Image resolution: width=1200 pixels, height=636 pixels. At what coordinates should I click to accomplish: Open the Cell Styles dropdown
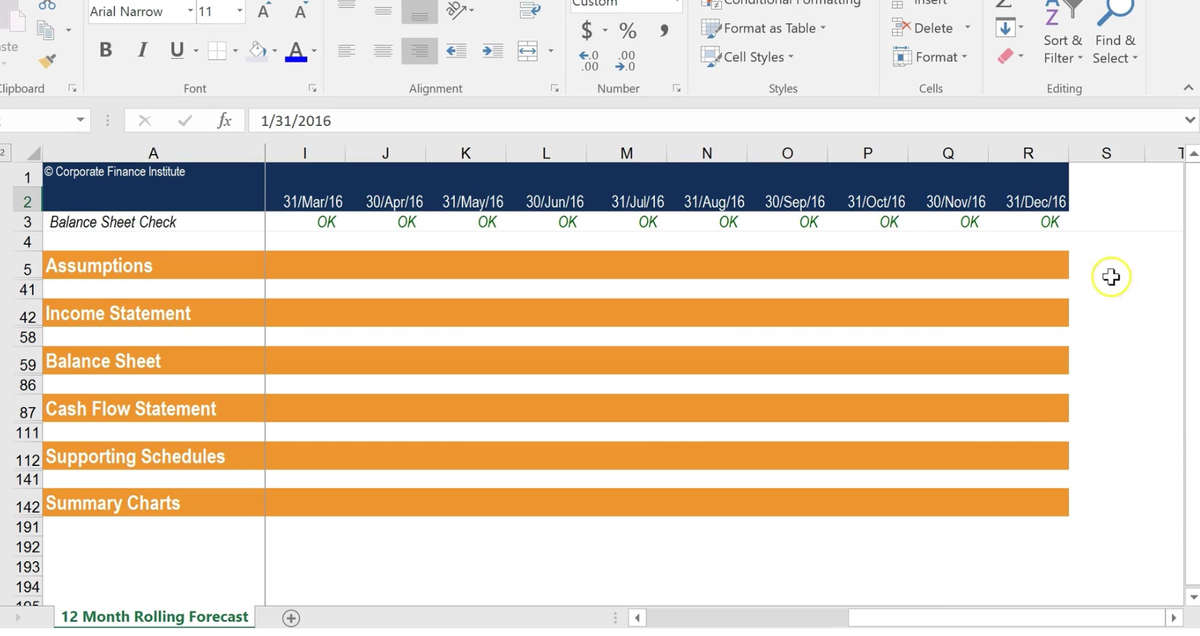pos(758,57)
